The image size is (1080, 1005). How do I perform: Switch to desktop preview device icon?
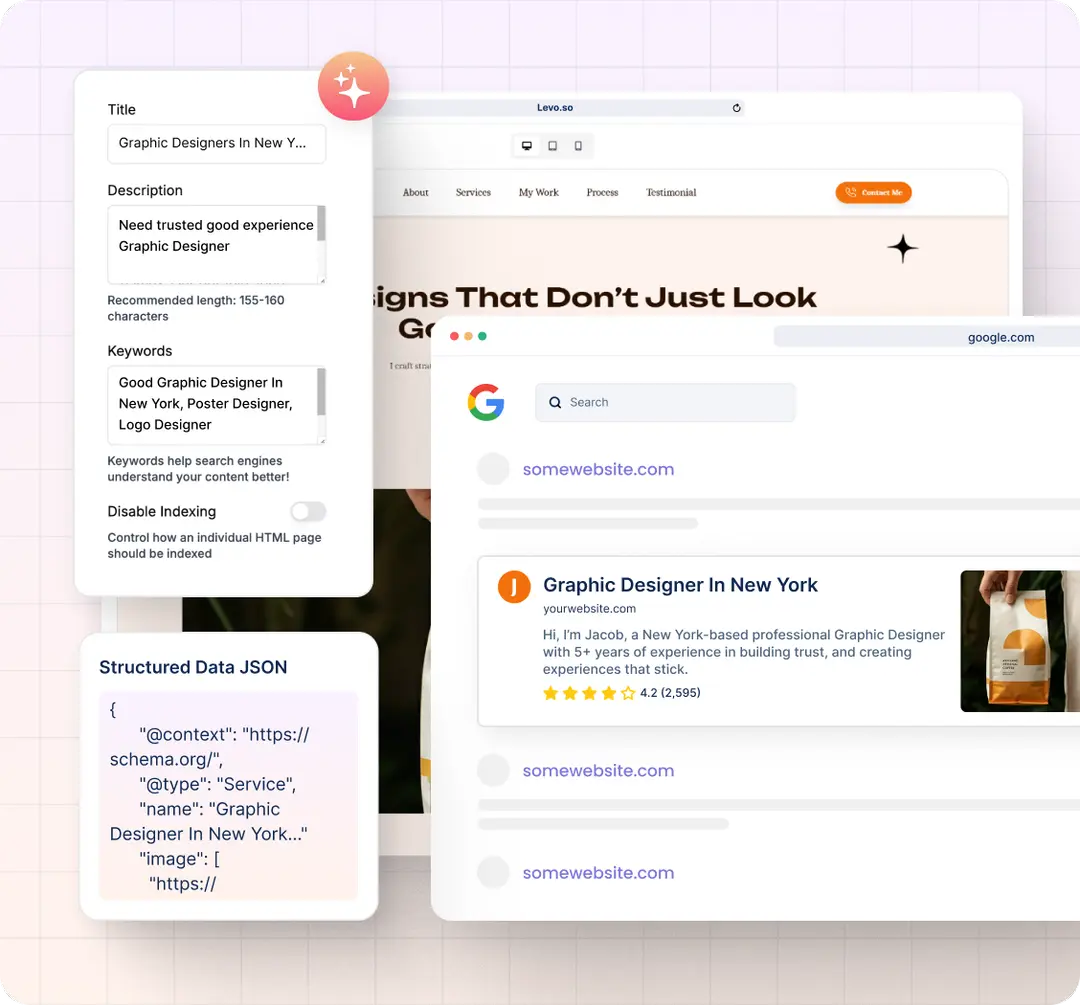click(527, 146)
